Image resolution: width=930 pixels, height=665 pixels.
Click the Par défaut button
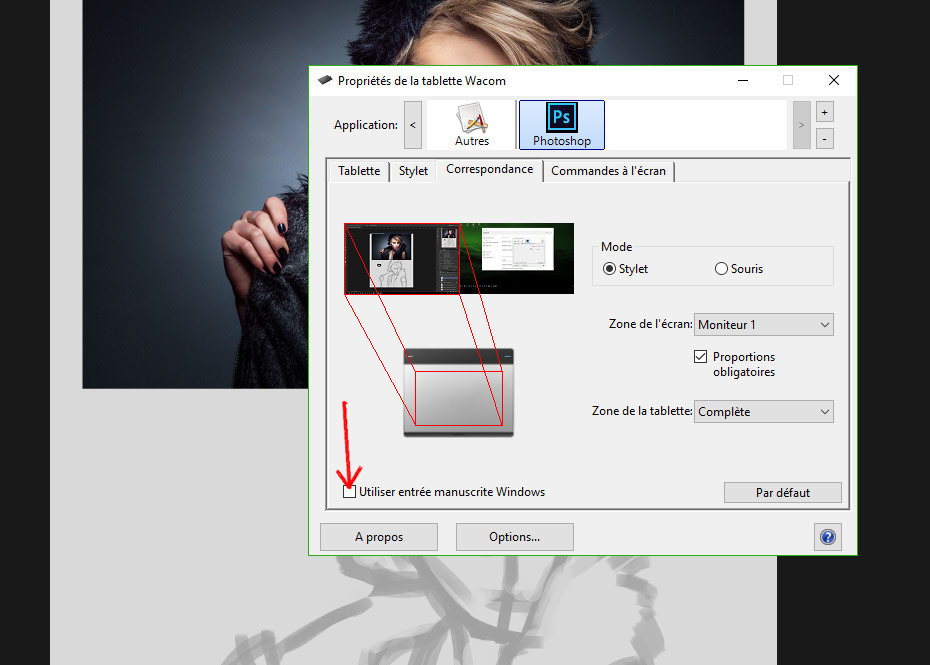(782, 492)
